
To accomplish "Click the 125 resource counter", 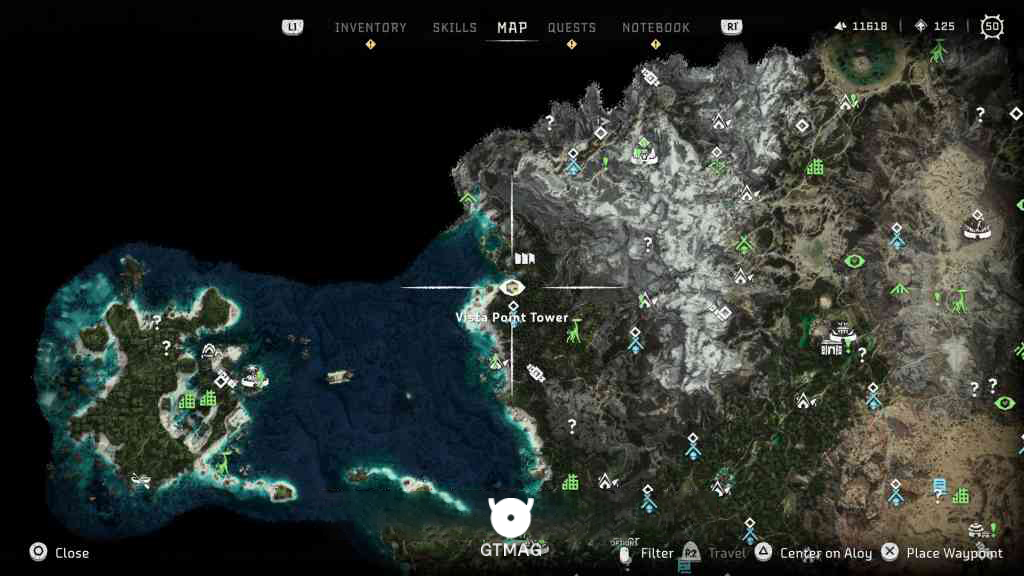I will pos(944,26).
